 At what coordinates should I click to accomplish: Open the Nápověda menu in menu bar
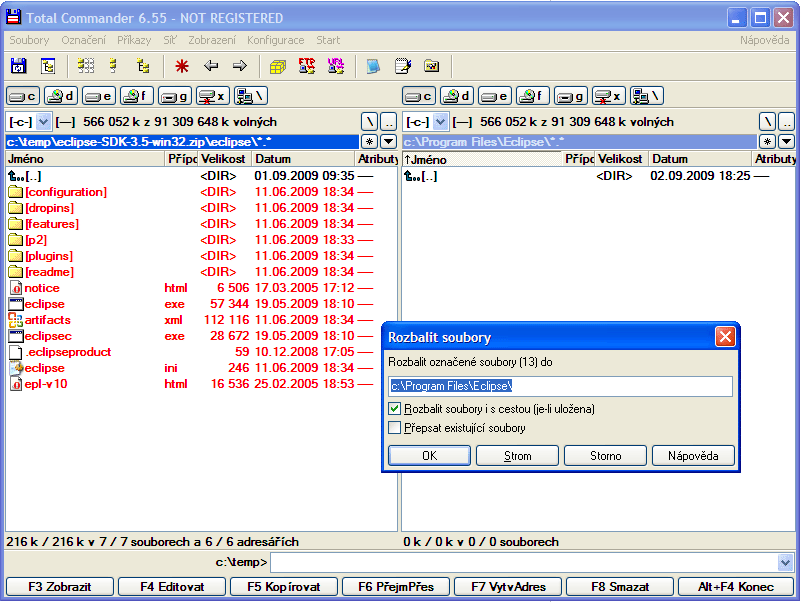coord(764,40)
